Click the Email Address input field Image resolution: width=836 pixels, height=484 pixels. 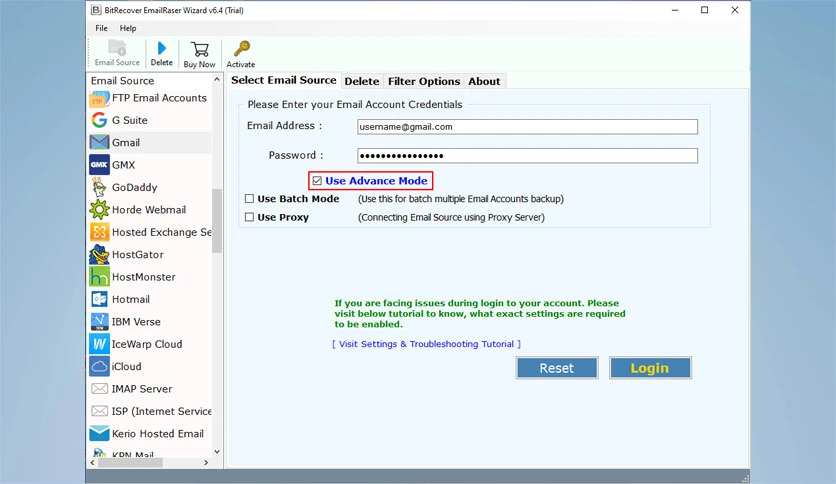(527, 127)
